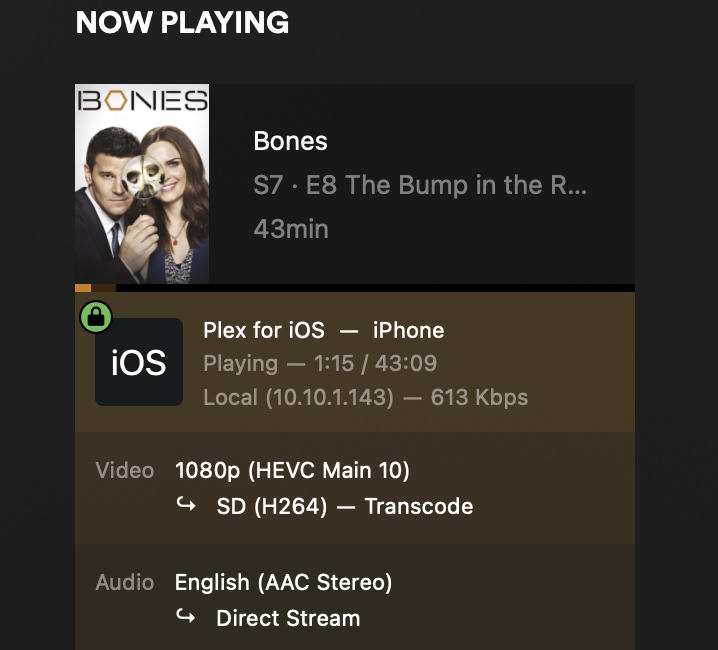Click the buffered segment of progress bar

(103, 288)
